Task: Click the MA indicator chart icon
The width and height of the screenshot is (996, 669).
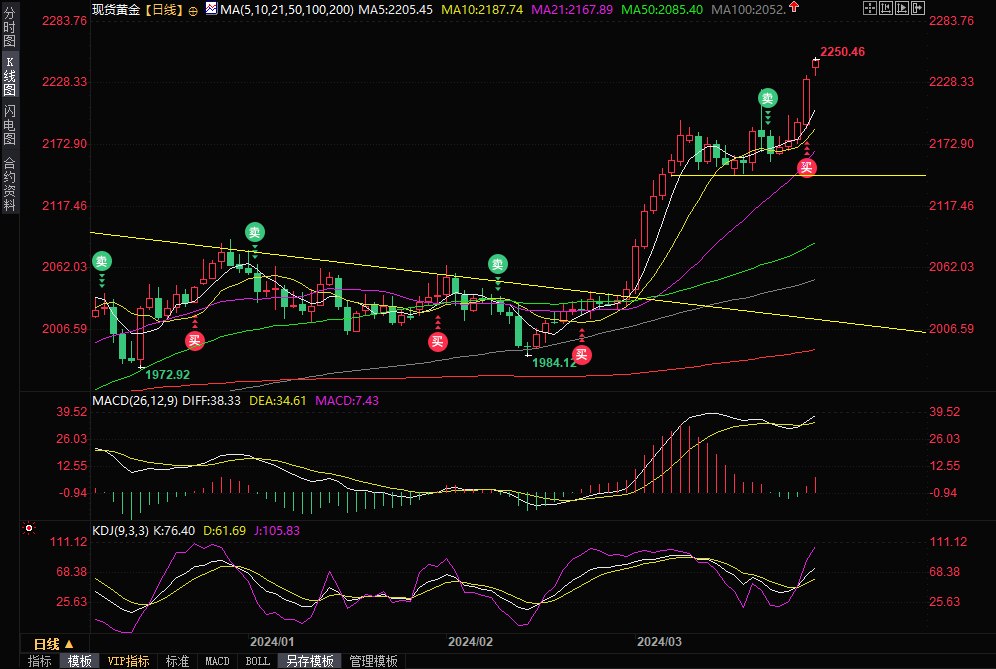Action: (x=210, y=9)
